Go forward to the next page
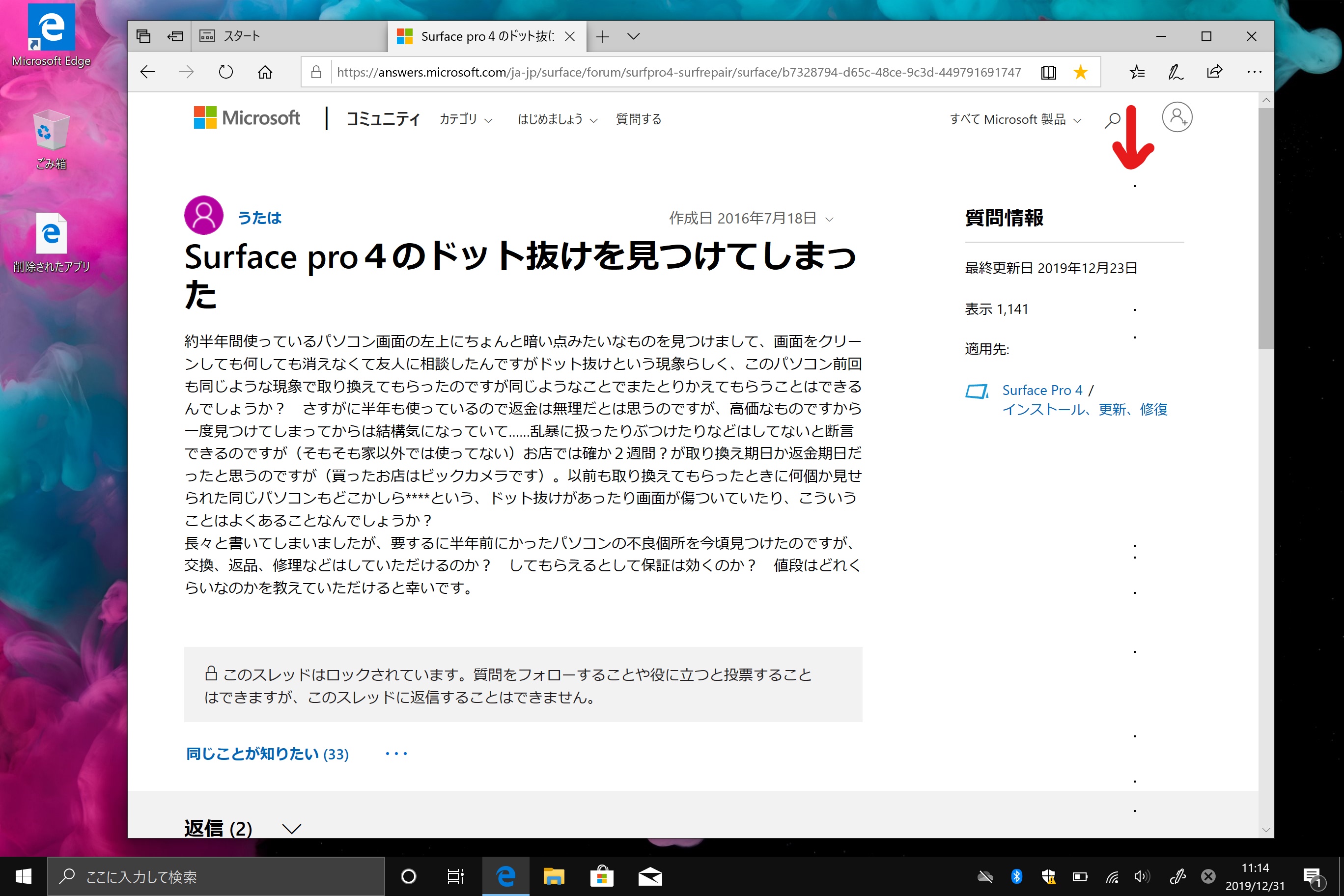This screenshot has height=896, width=1344. 186,72
